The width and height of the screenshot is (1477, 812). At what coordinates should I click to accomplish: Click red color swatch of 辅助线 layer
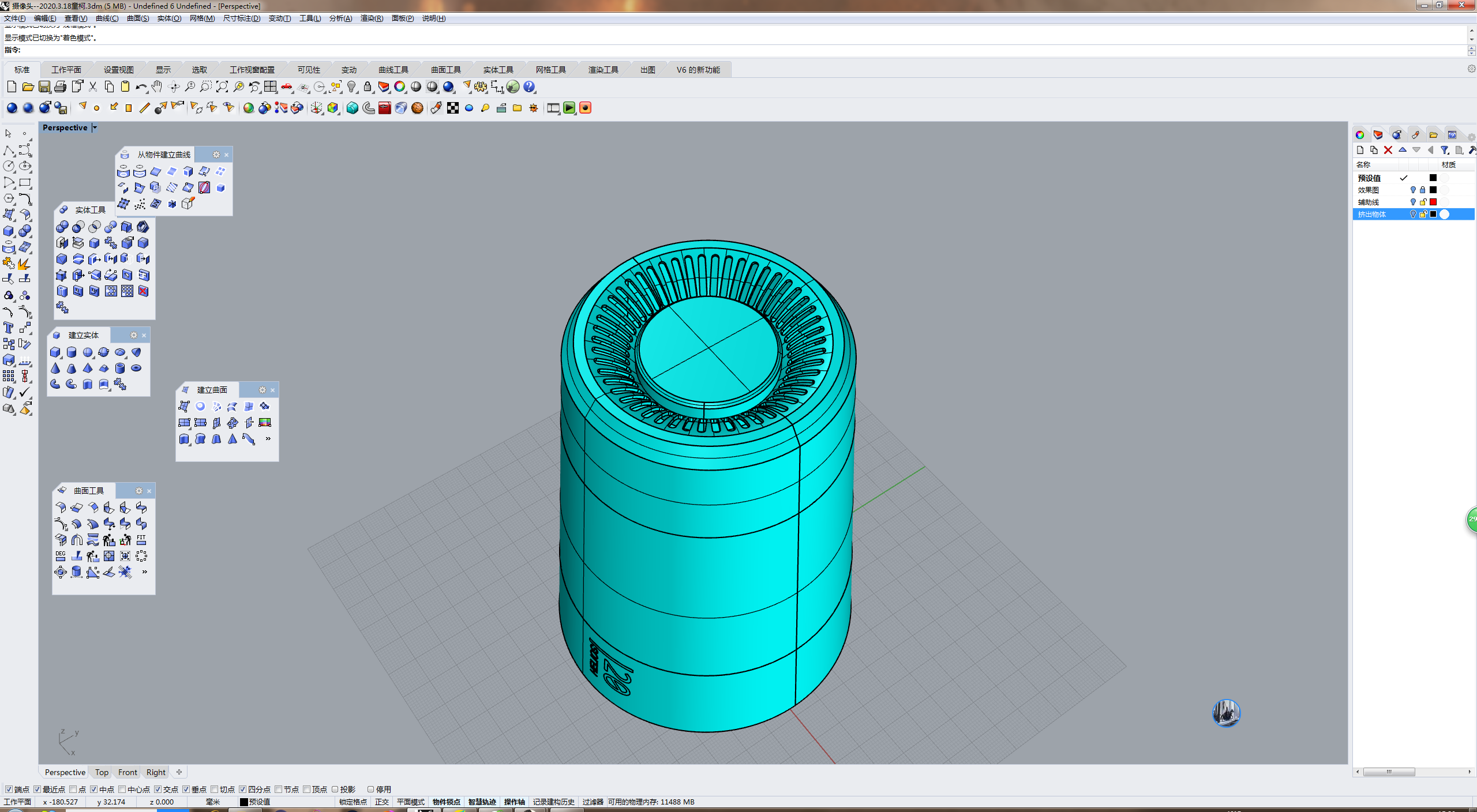1433,202
